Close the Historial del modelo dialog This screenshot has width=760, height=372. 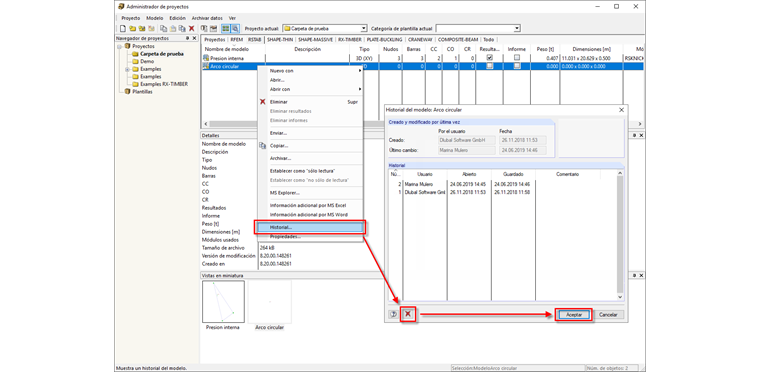(621, 110)
